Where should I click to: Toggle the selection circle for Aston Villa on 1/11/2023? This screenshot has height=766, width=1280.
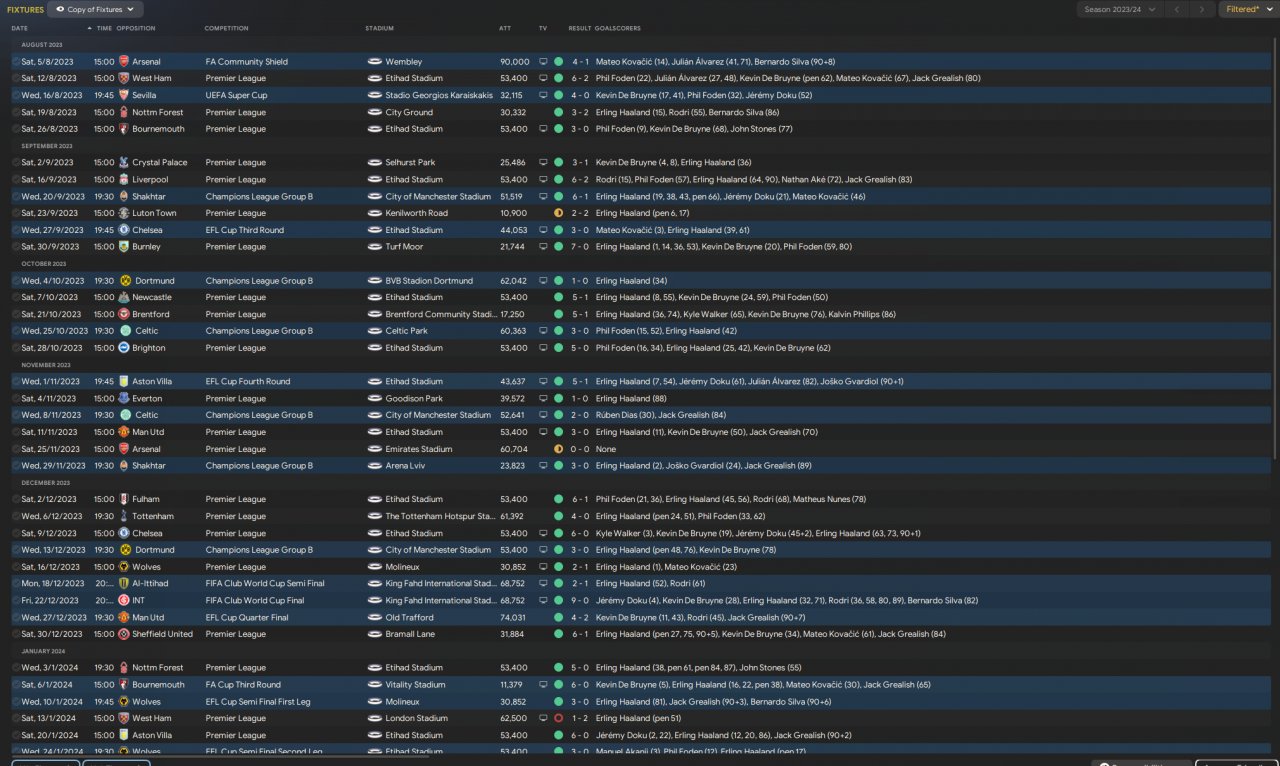coord(15,381)
